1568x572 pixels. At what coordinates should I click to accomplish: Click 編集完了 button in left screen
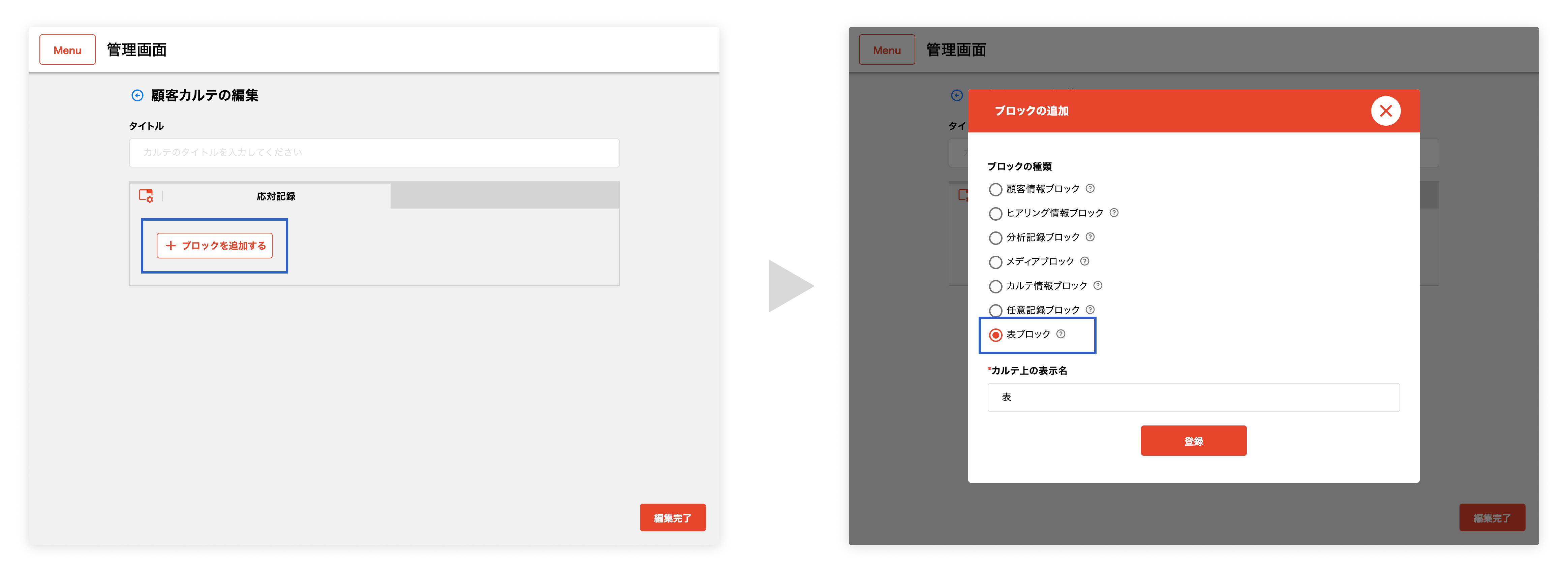[x=673, y=517]
